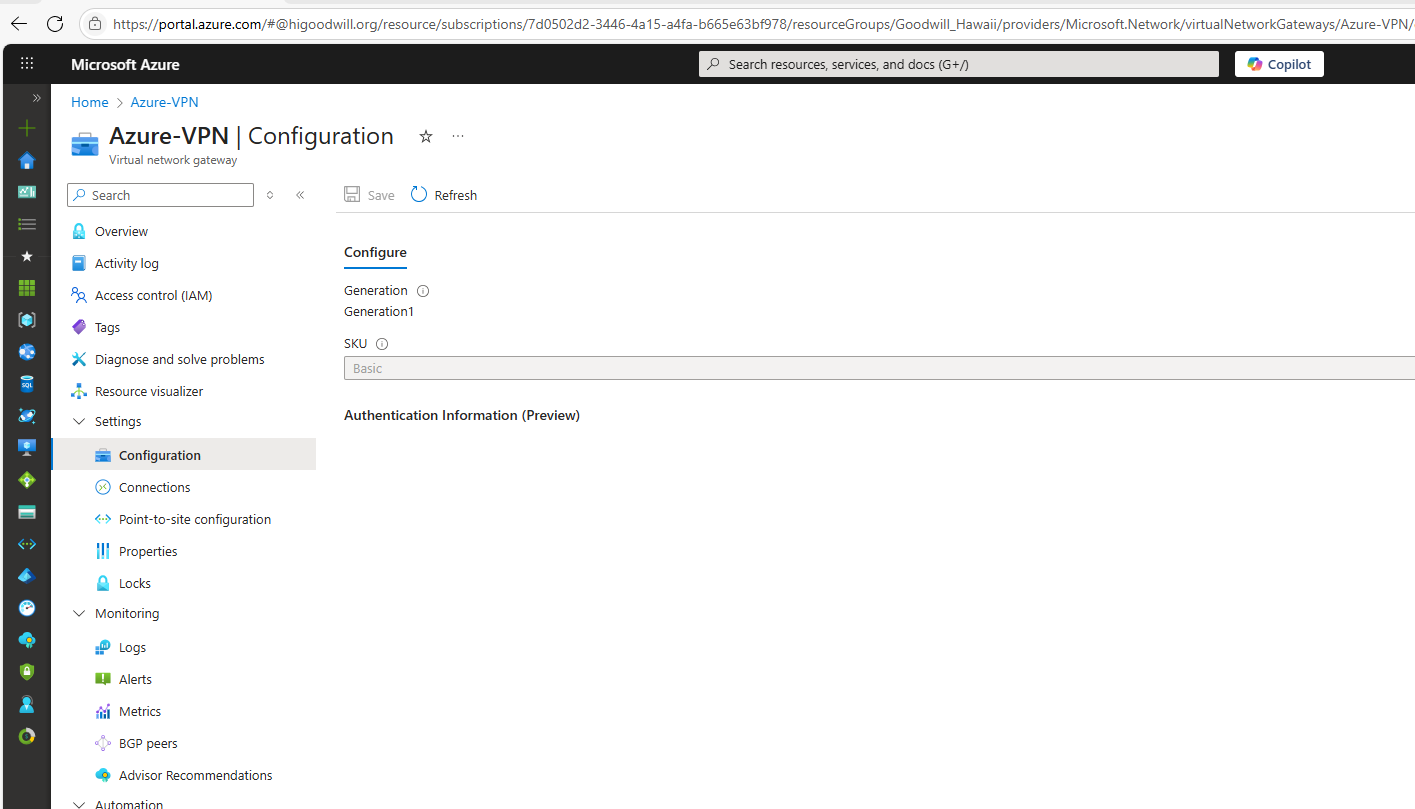Click the browser address bar URL
Viewport: 1415px width, 809px height.
pyautogui.click(x=760, y=23)
